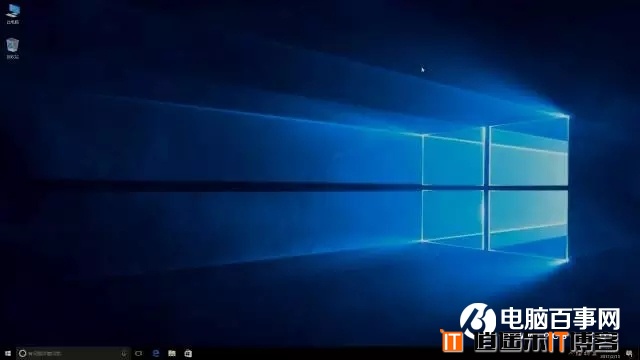Click the Show desktop sliver on taskbar edge

638,353
